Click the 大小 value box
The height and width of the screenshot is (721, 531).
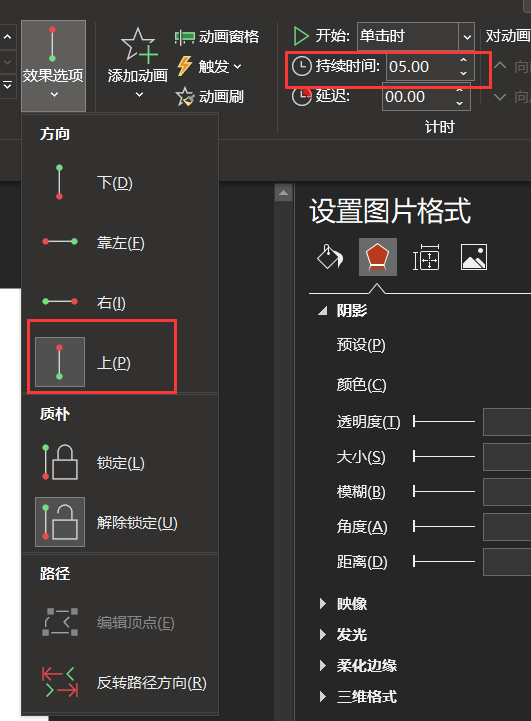(x=507, y=457)
